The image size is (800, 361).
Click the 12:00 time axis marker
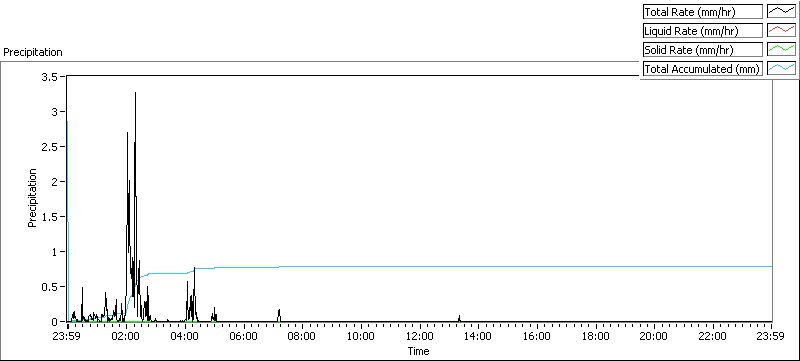419,336
